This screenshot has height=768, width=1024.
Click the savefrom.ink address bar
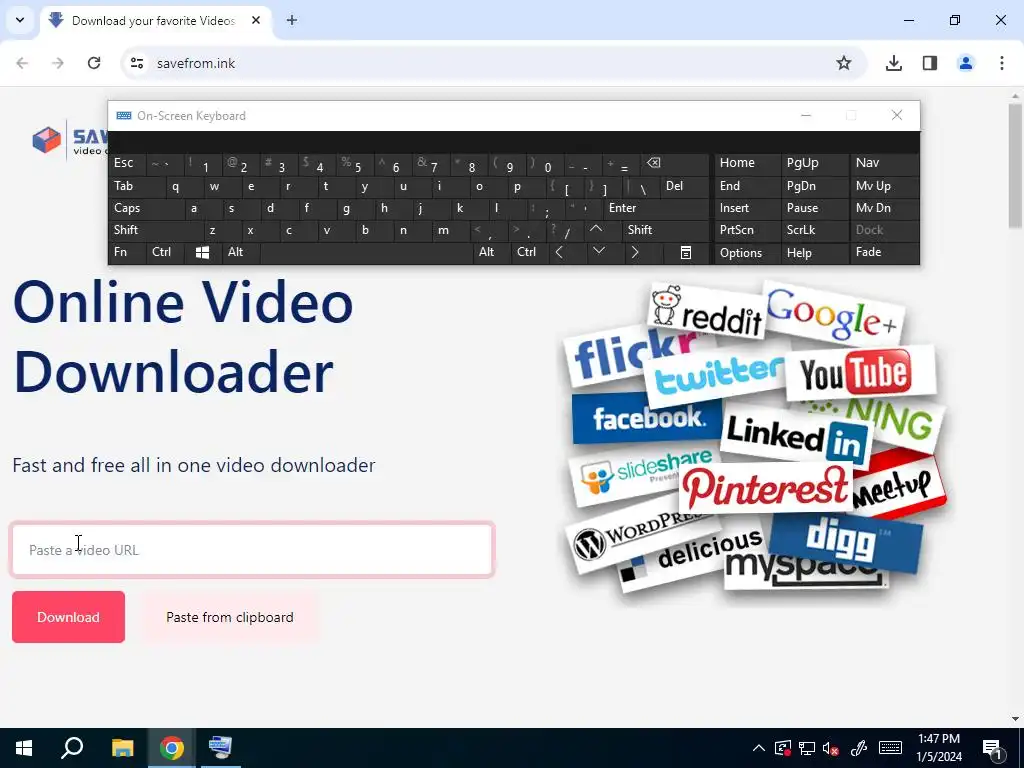pos(493,63)
